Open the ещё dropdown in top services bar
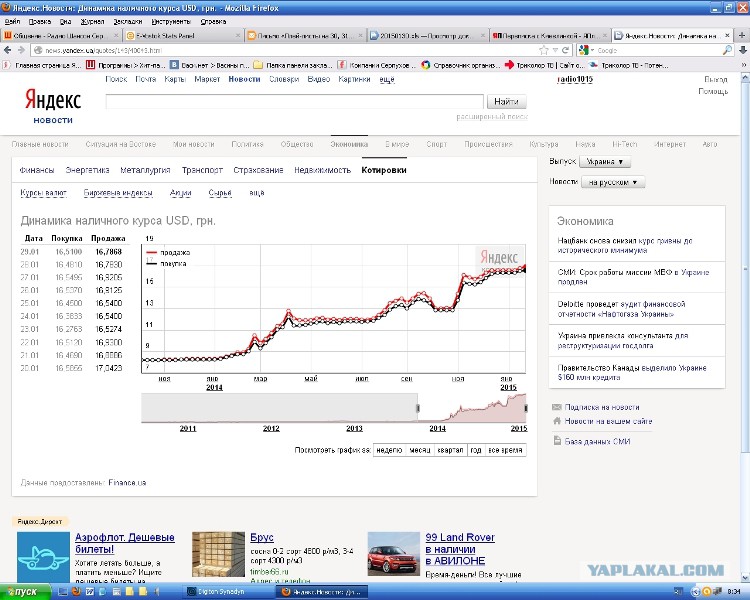 click(x=387, y=79)
